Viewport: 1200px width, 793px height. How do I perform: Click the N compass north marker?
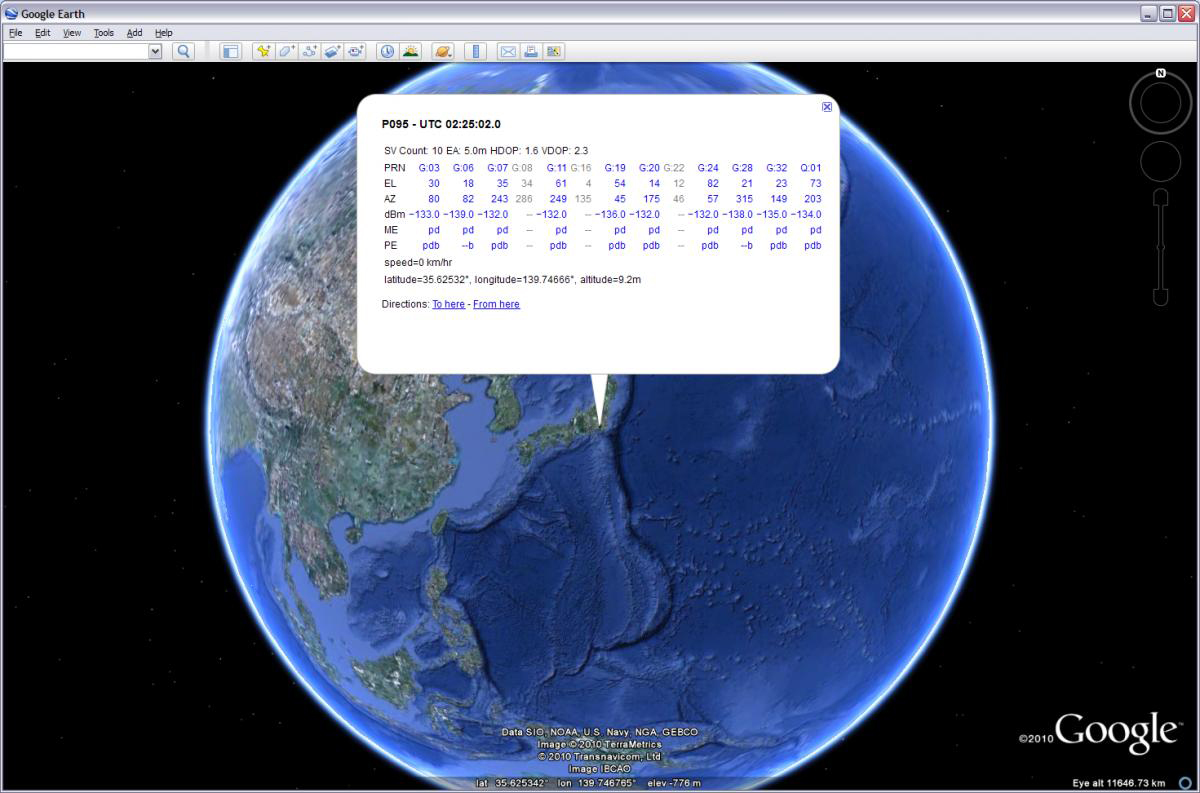(x=1161, y=73)
